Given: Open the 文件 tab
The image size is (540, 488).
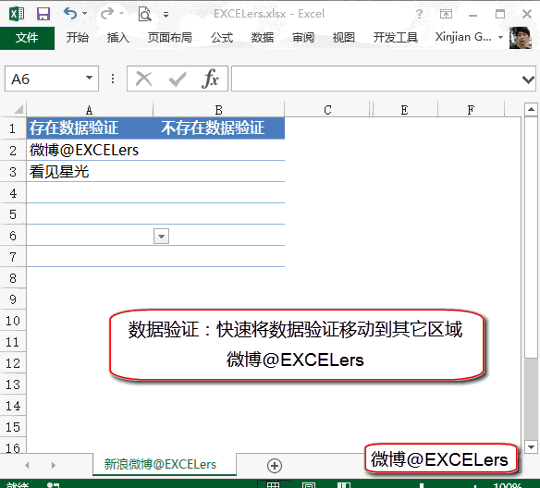Looking at the screenshot, I should click(x=27, y=38).
